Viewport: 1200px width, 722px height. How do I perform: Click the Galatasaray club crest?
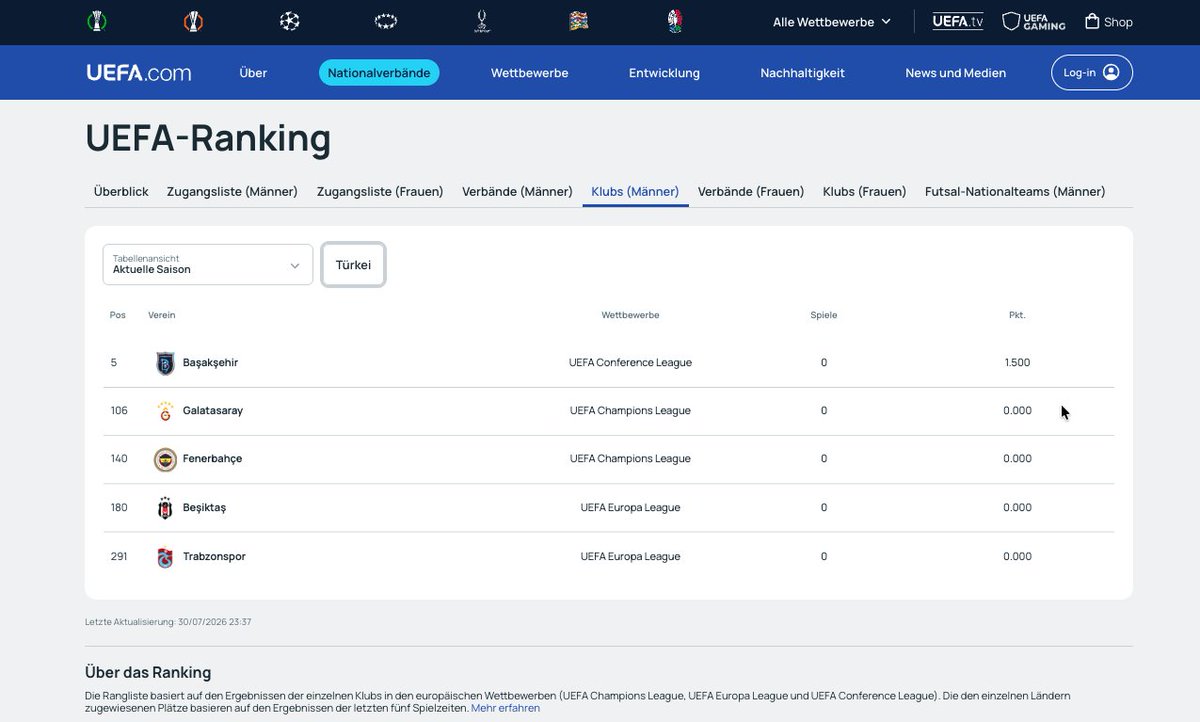(165, 411)
